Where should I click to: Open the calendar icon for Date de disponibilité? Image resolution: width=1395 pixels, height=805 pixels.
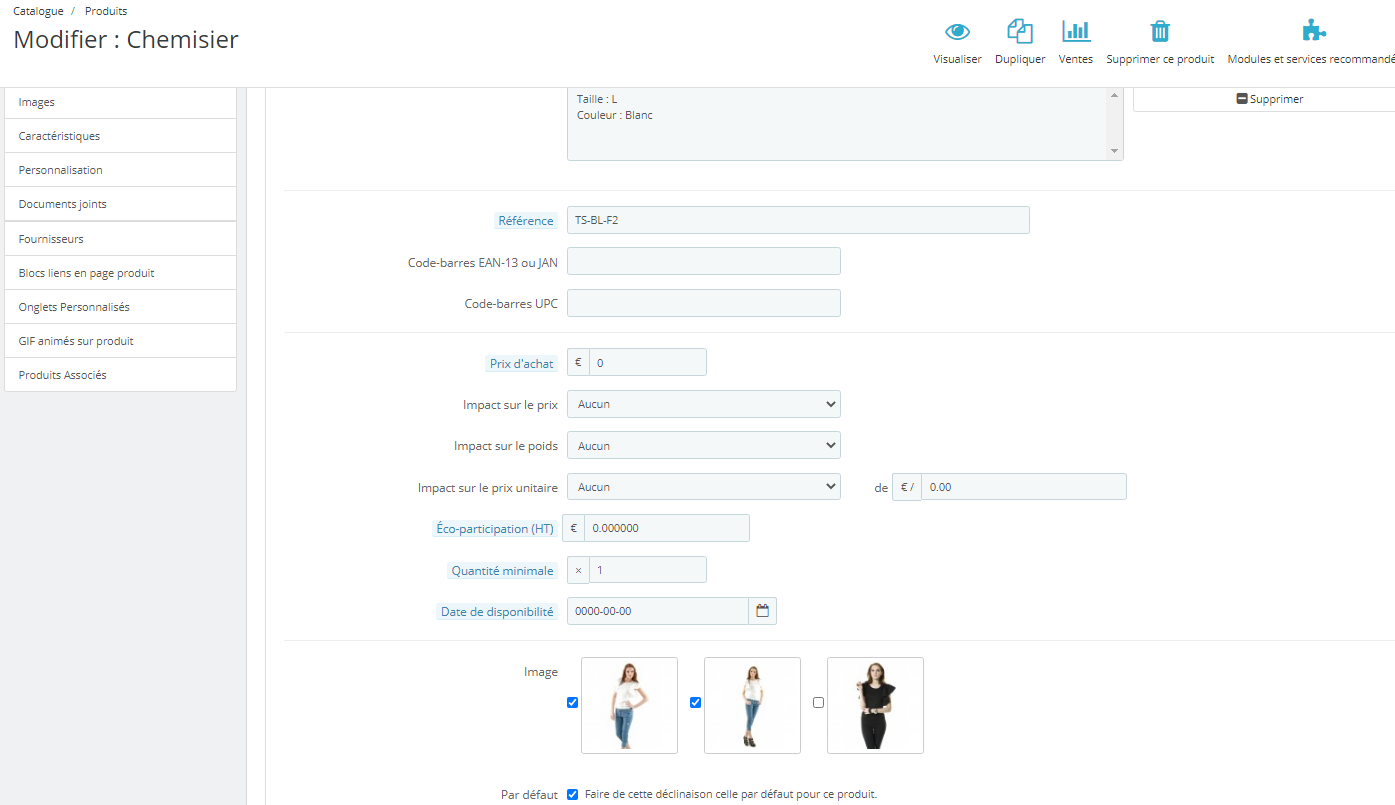(x=762, y=611)
